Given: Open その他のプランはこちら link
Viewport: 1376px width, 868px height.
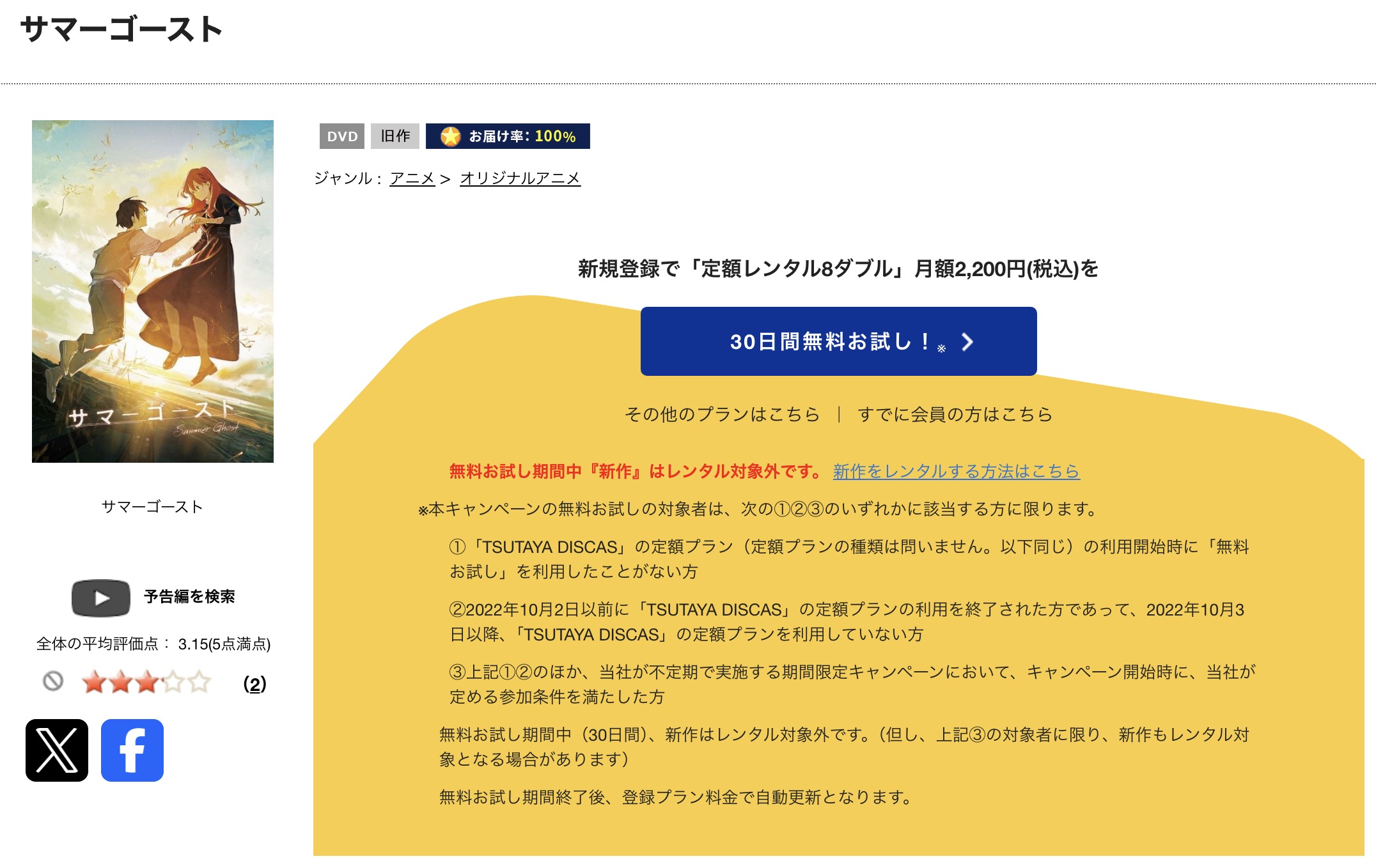Looking at the screenshot, I should click(x=722, y=415).
